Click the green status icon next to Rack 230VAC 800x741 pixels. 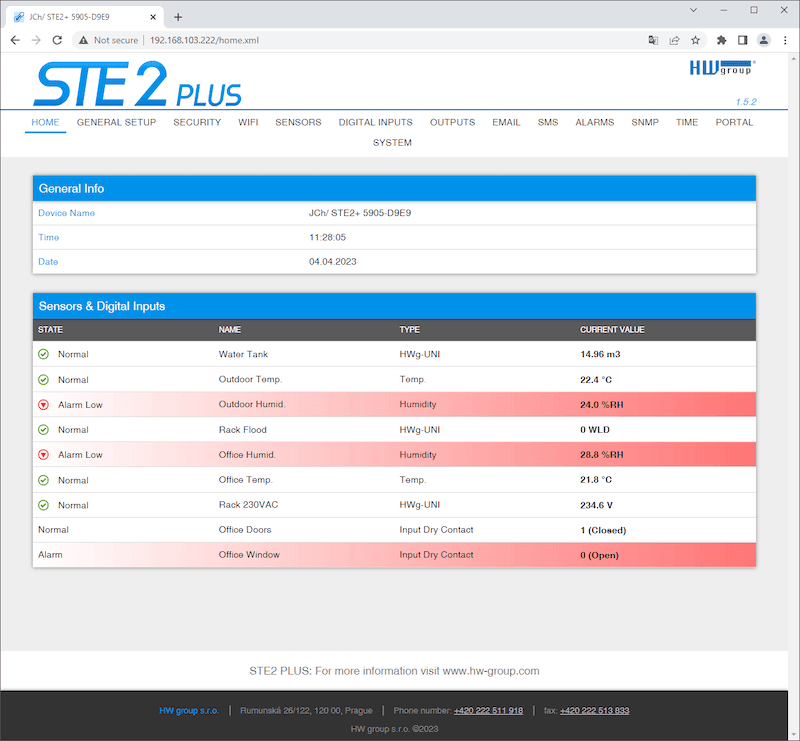[x=41, y=504]
